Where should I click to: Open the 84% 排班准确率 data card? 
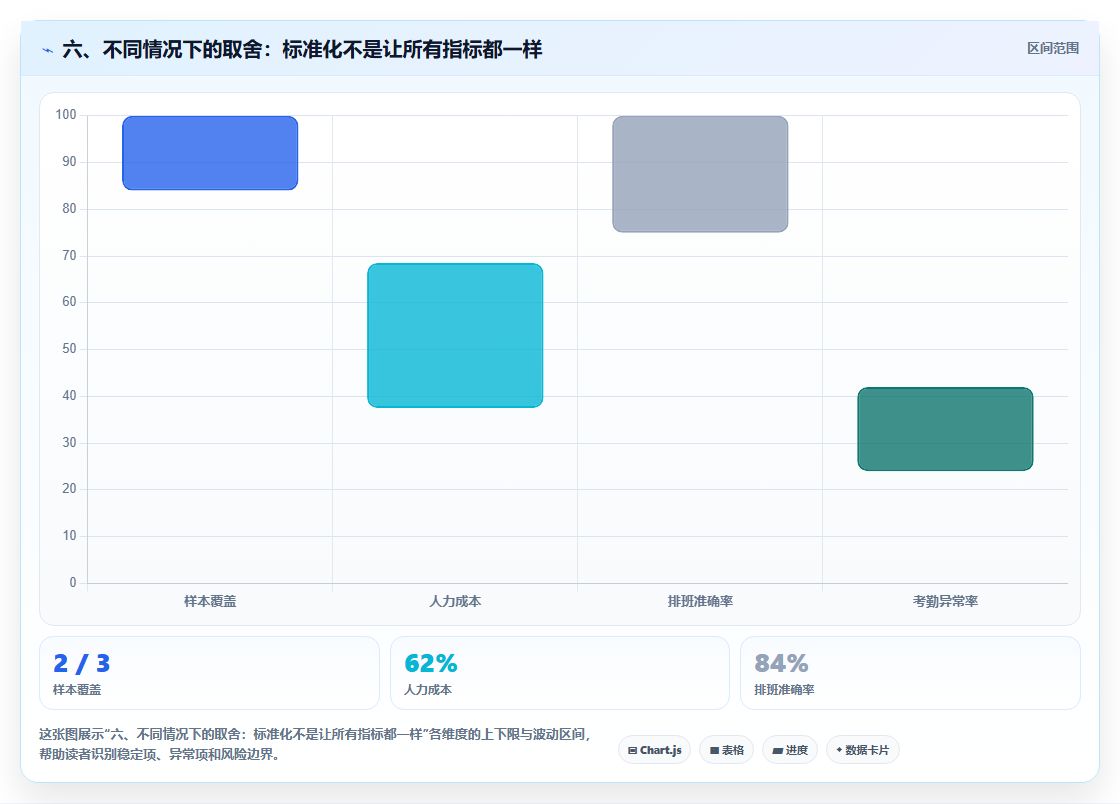click(910, 673)
